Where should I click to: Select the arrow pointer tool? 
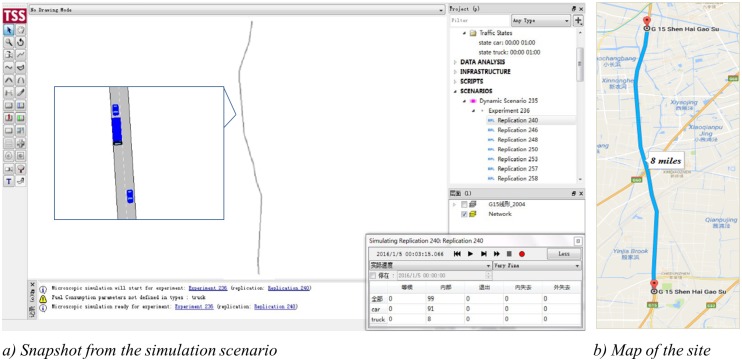click(x=9, y=30)
